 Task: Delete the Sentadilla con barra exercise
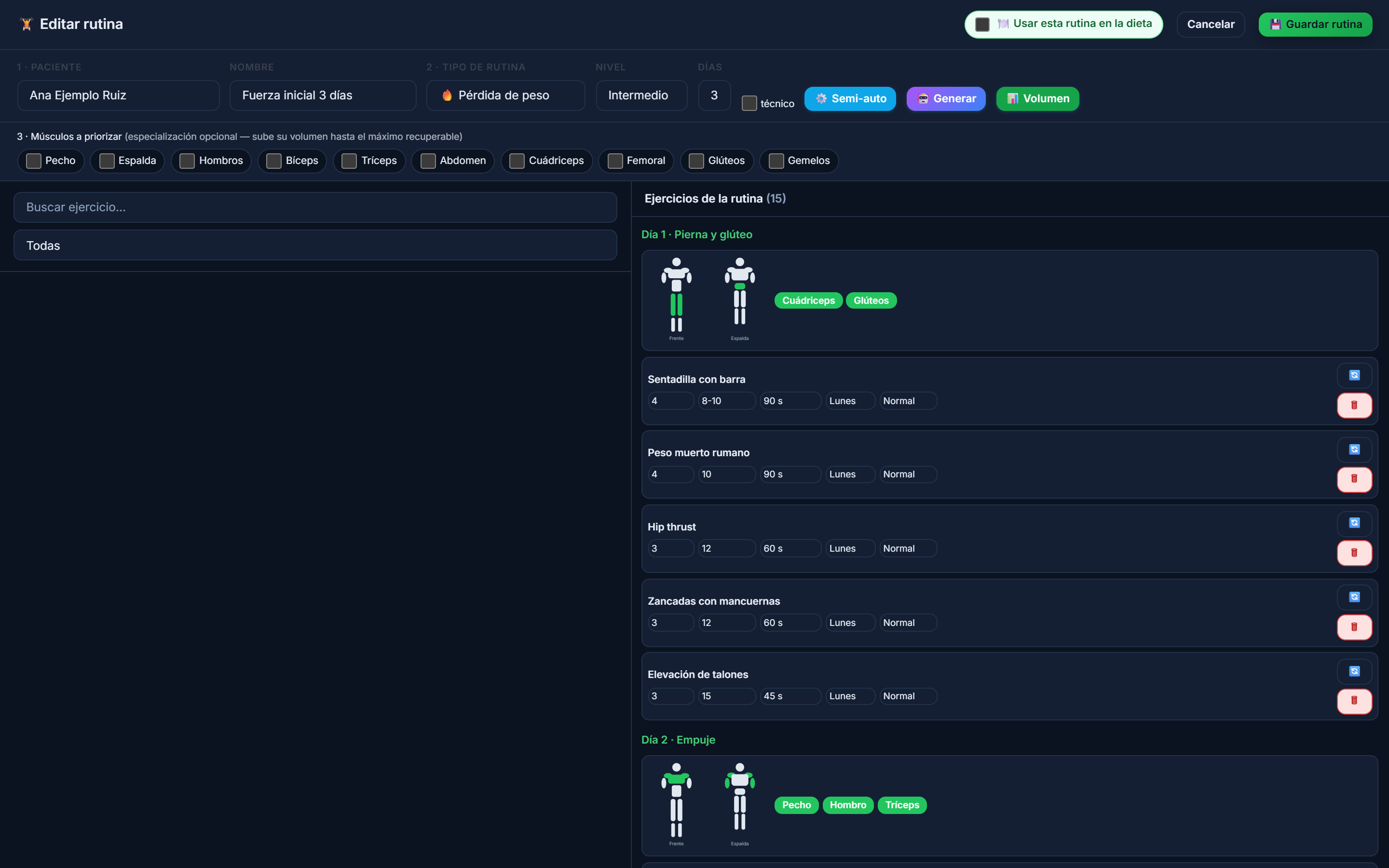coord(1354,405)
